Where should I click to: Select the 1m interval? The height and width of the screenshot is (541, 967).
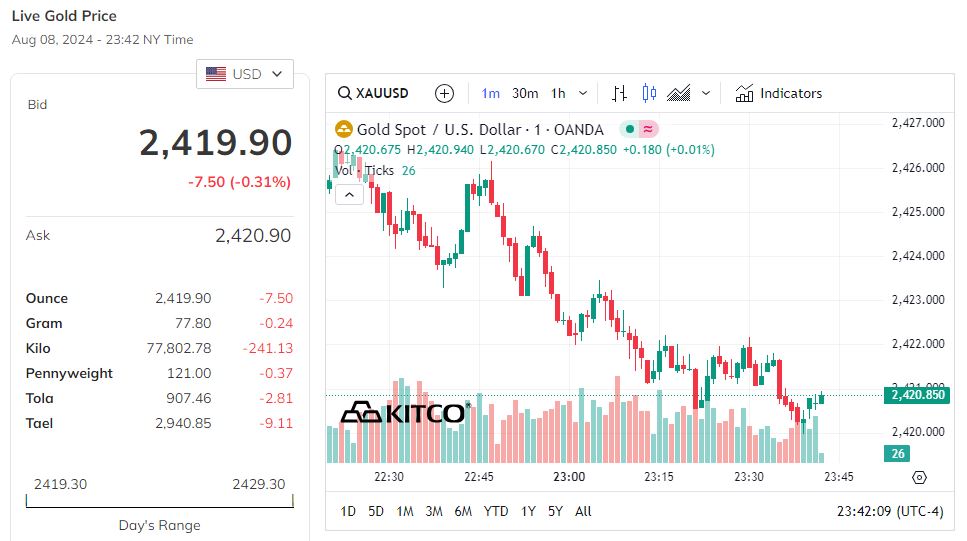pos(490,93)
